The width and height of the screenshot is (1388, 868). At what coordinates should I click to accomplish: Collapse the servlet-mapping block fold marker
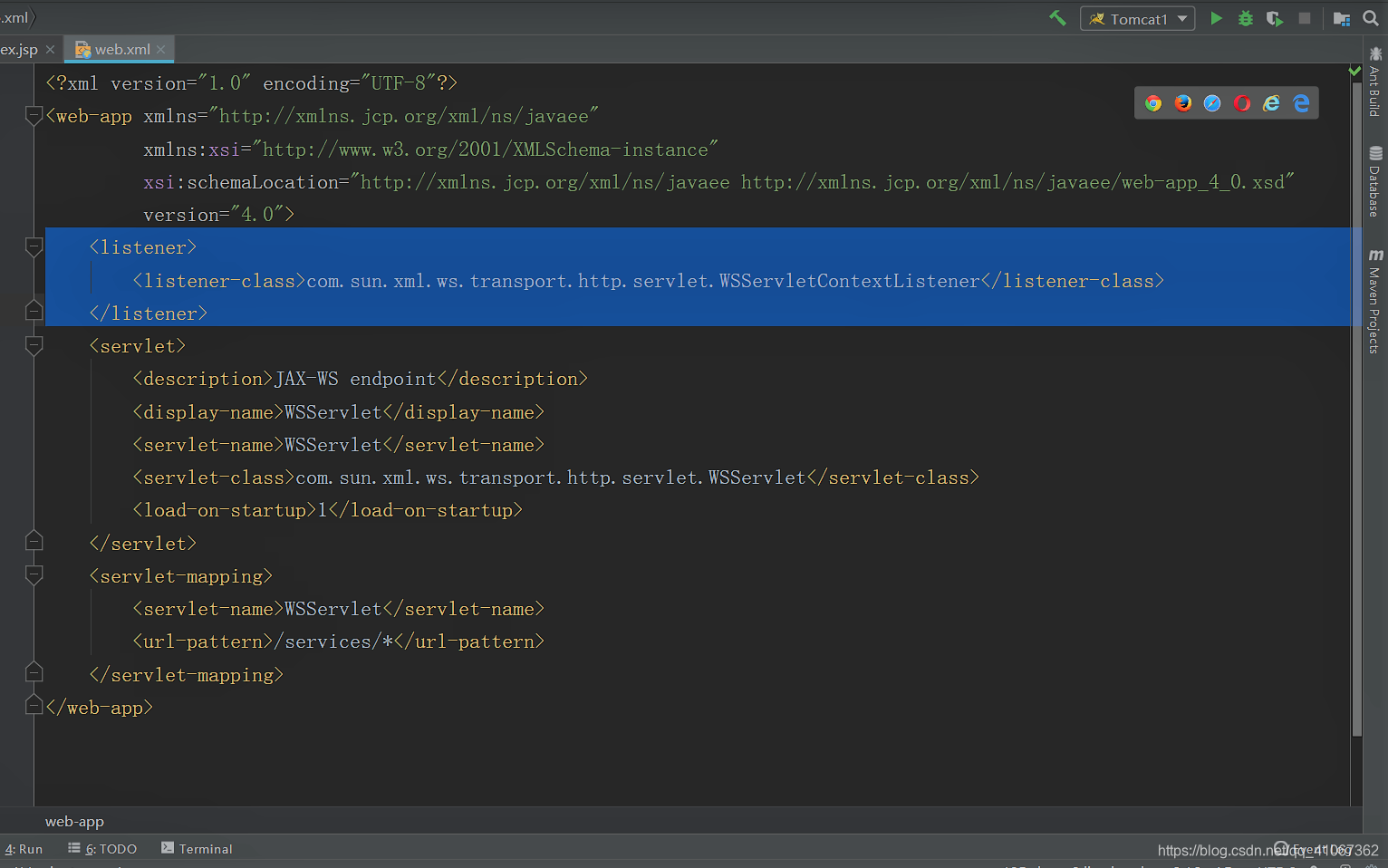coord(34,576)
